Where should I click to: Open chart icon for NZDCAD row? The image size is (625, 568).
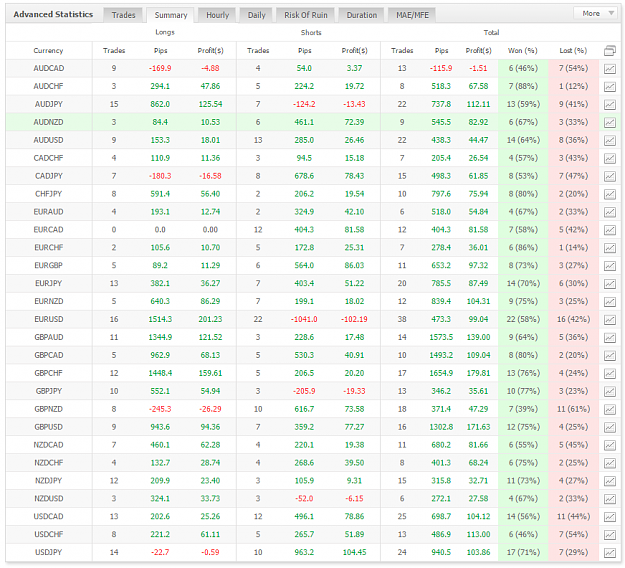609,445
